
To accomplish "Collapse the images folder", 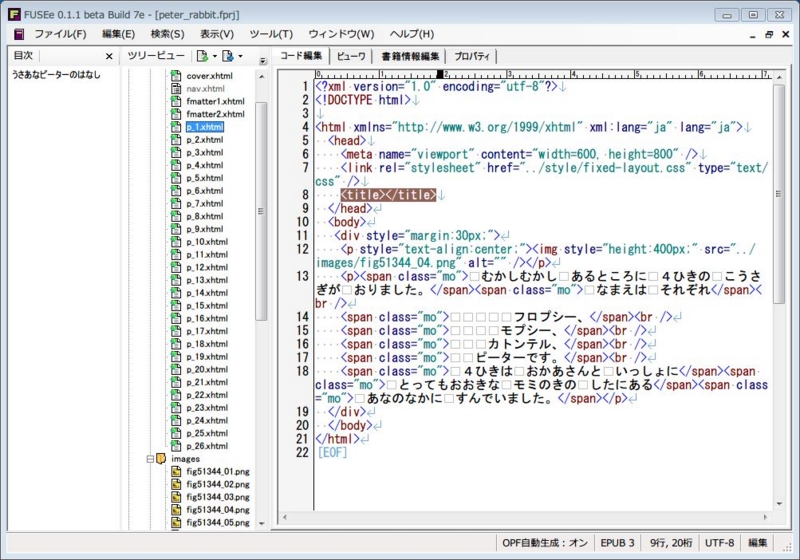I will click(151, 459).
